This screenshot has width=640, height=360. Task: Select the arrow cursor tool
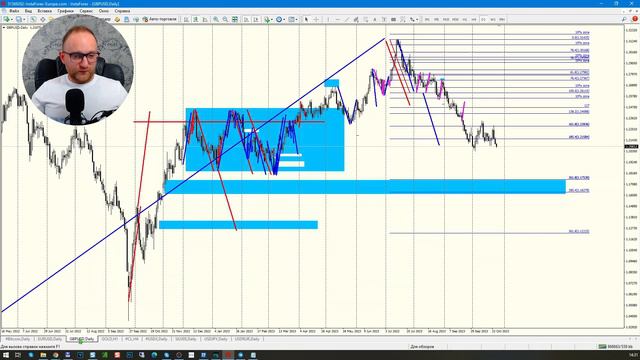point(306,19)
